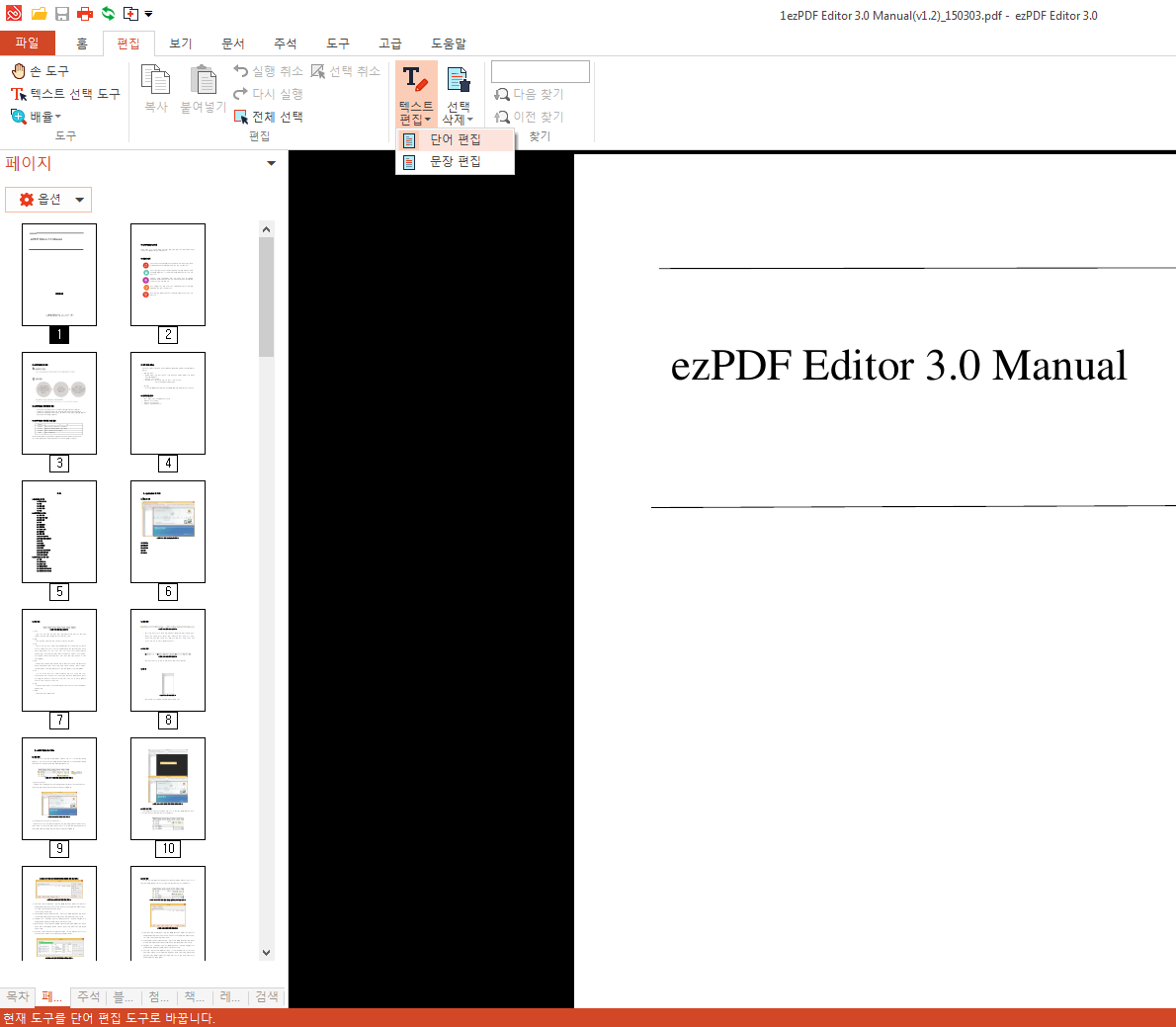
Task: Select the 텍스트 선택 도구 tool
Action: 65,94
